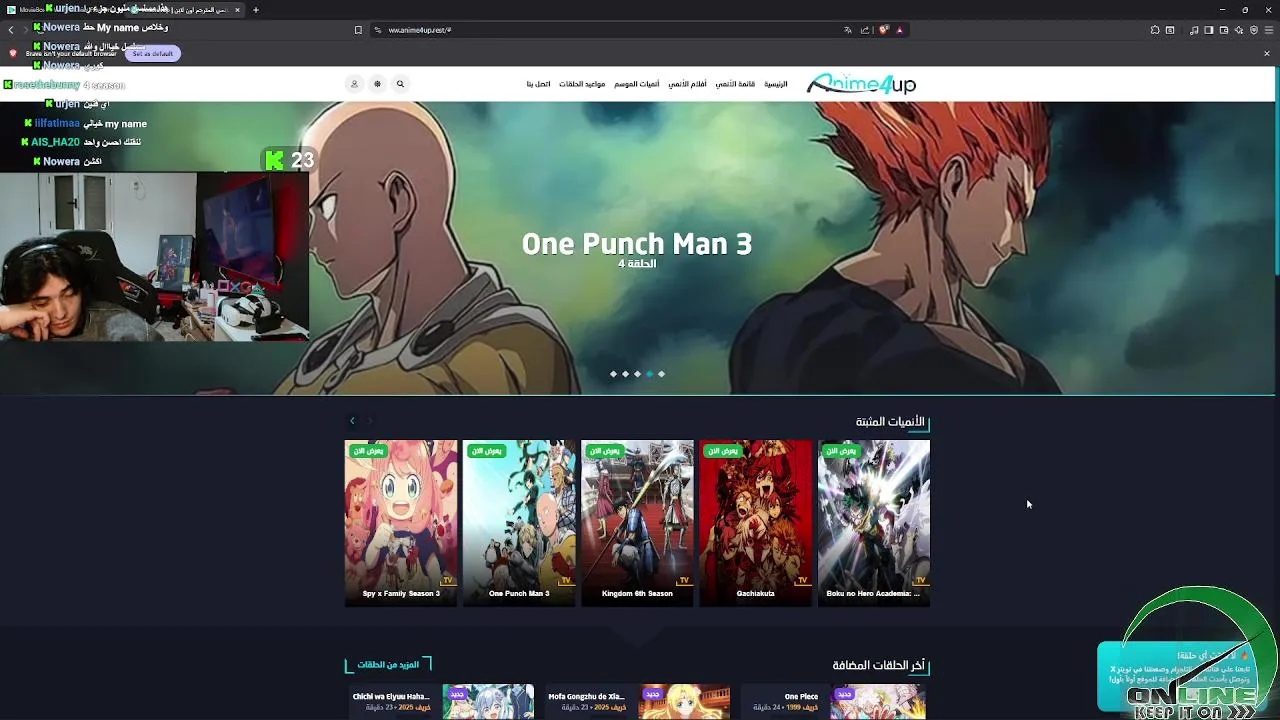Click the جديد badge on One Piece thumbnail
The image size is (1280, 720).
[844, 694]
